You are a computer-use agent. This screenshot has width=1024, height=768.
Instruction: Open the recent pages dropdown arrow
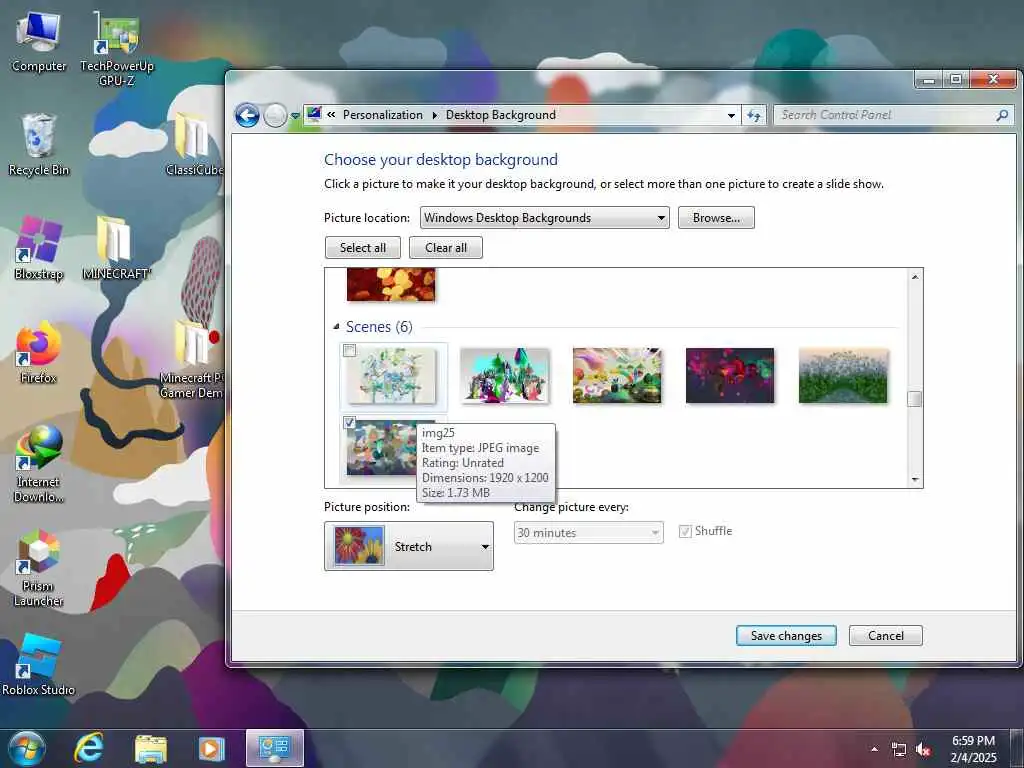295,116
